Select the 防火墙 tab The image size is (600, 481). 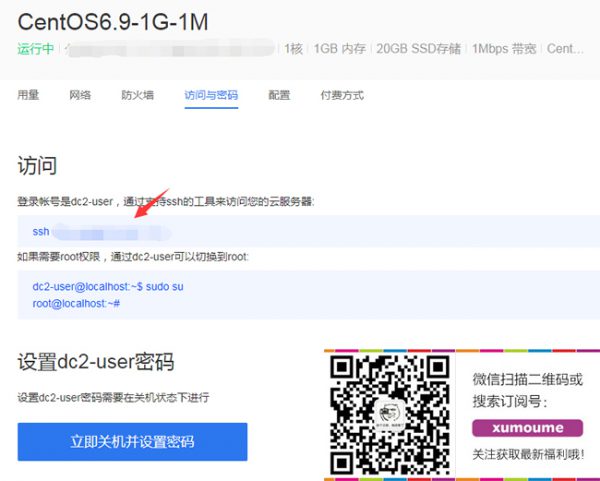coord(137,95)
